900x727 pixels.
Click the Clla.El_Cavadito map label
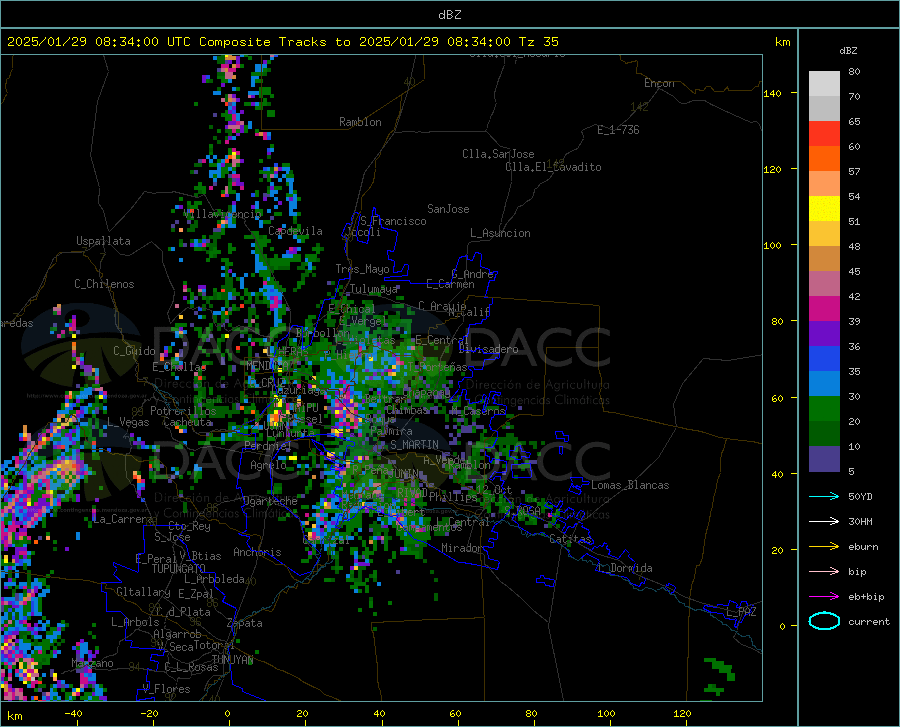[x=553, y=167]
